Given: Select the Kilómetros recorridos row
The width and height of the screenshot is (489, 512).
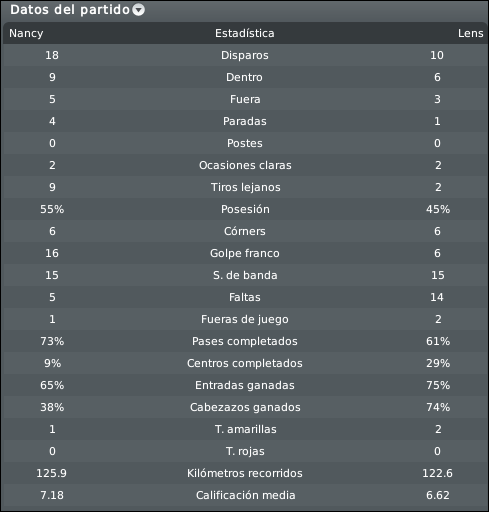Looking at the screenshot, I should [x=245, y=473].
